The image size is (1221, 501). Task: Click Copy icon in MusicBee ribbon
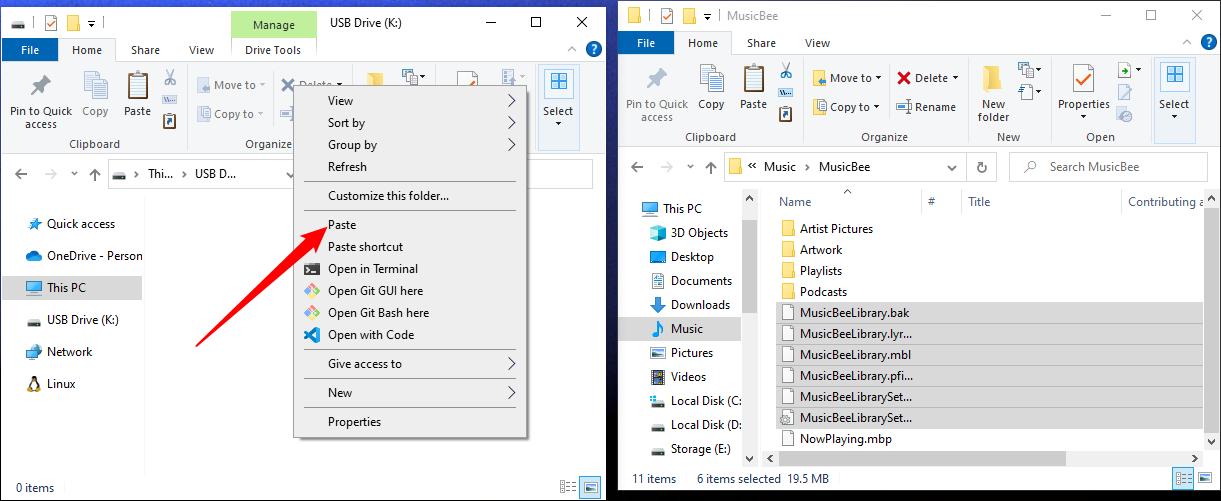point(711,88)
